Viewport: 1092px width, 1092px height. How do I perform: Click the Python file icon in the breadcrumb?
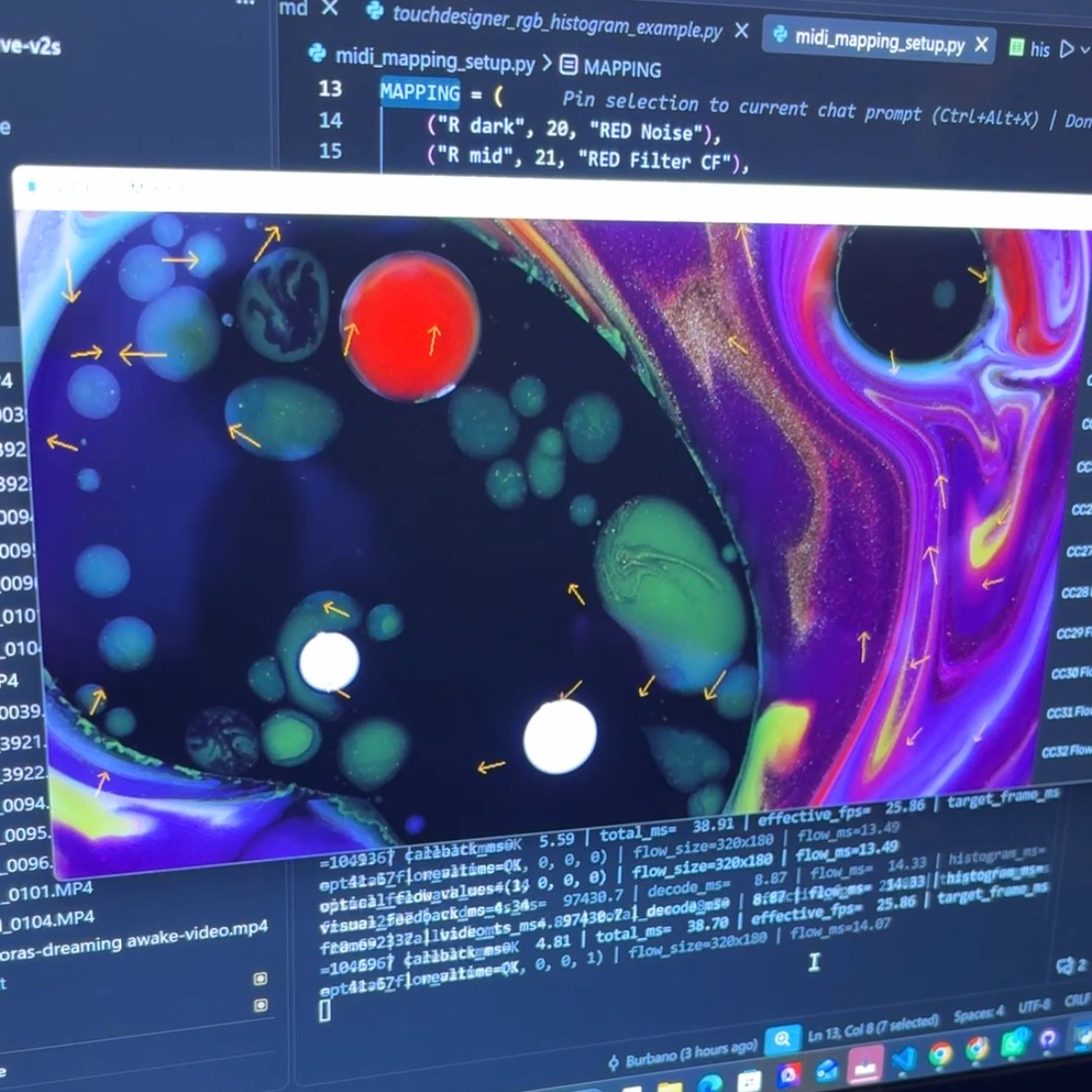tap(318, 53)
